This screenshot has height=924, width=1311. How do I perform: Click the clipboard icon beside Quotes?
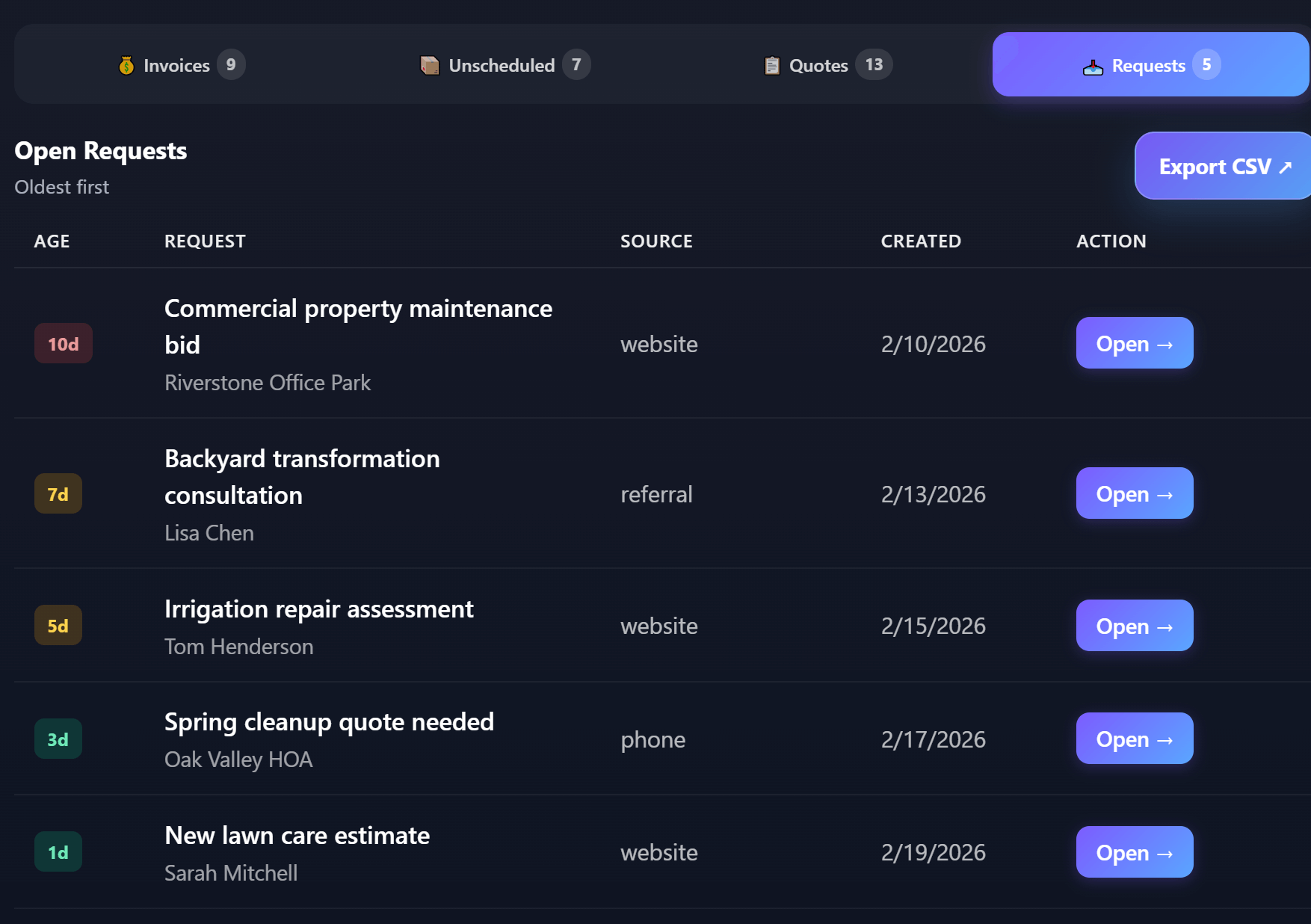pyautogui.click(x=772, y=66)
